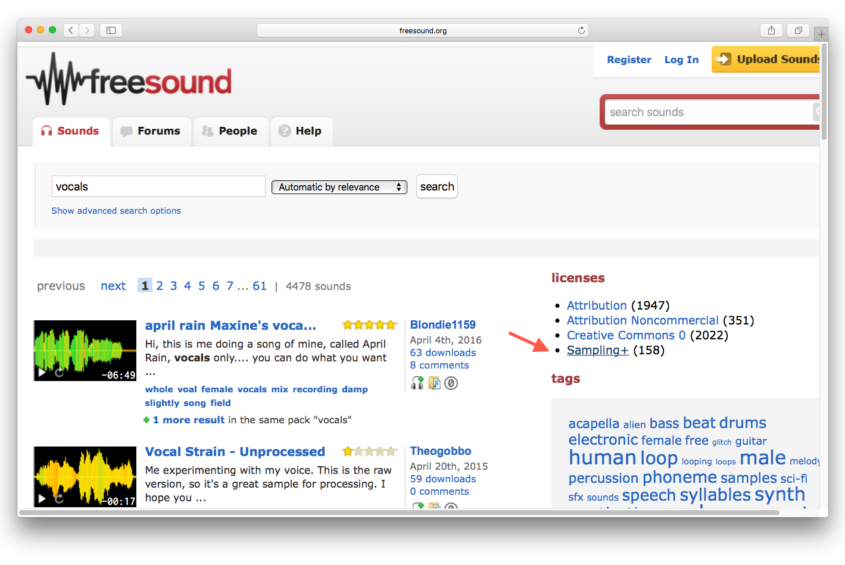The height and width of the screenshot is (565, 845).
Task: View 8 comments on april rain
Action: pyautogui.click(x=440, y=366)
